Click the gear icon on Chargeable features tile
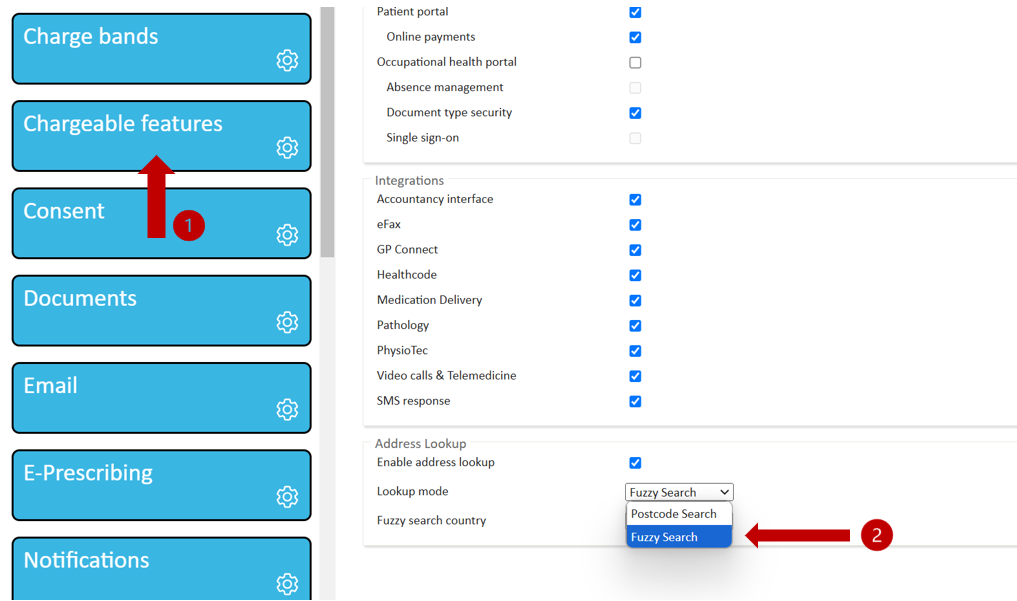This screenshot has height=601, width=1017. 287,148
